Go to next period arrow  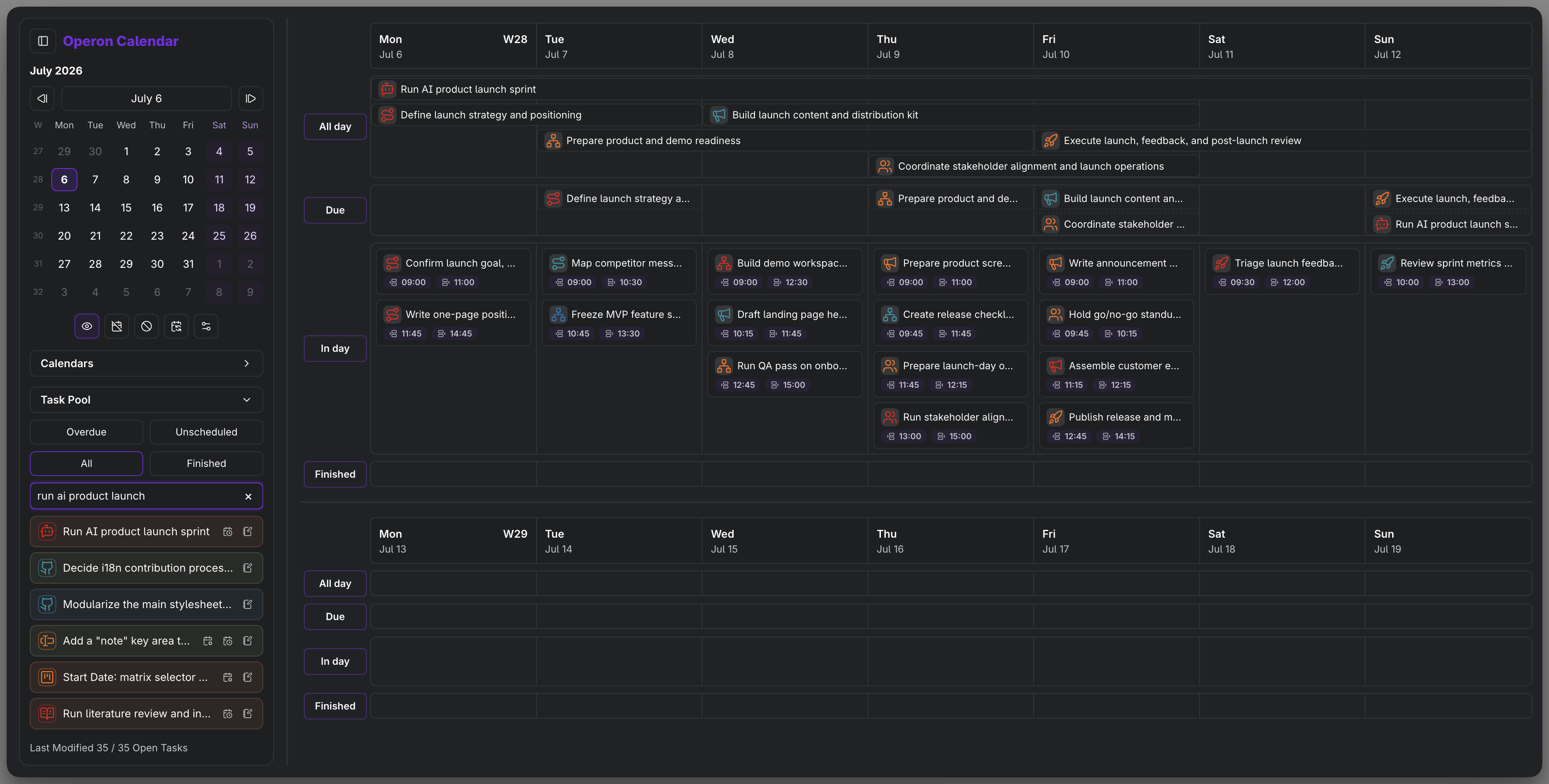[251, 99]
